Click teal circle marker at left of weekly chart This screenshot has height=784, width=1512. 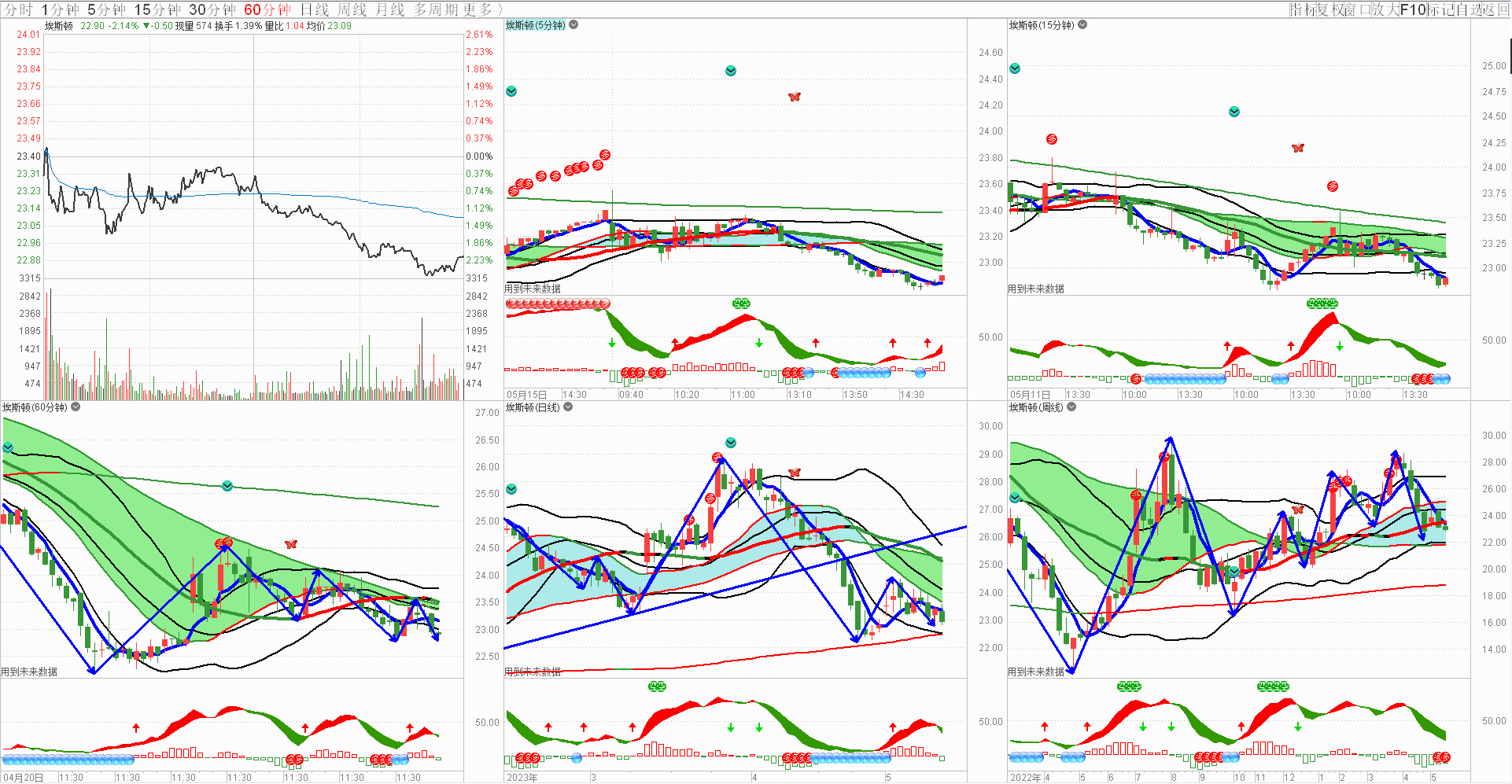[1015, 498]
